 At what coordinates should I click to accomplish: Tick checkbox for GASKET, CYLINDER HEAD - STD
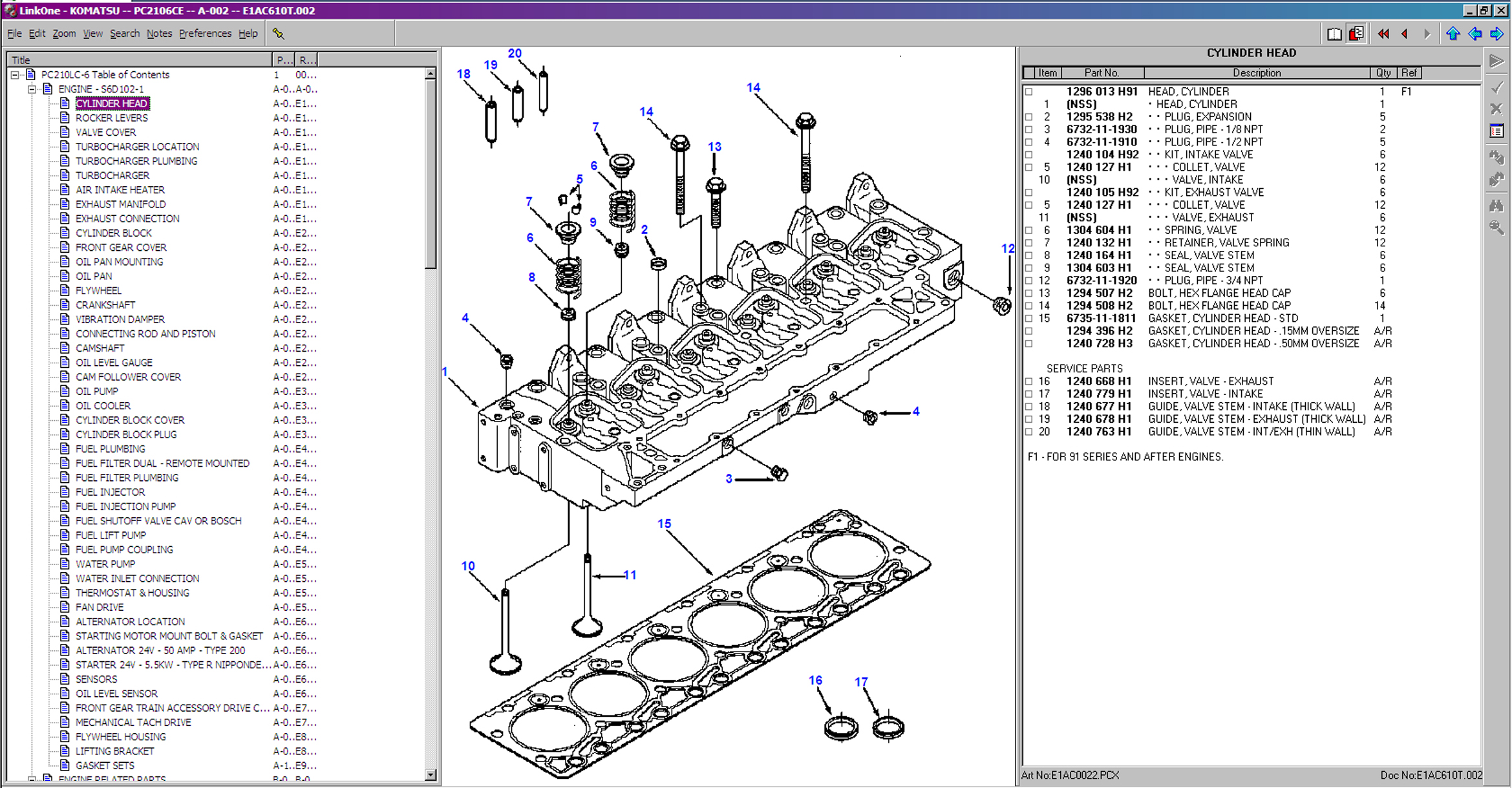click(x=1028, y=319)
